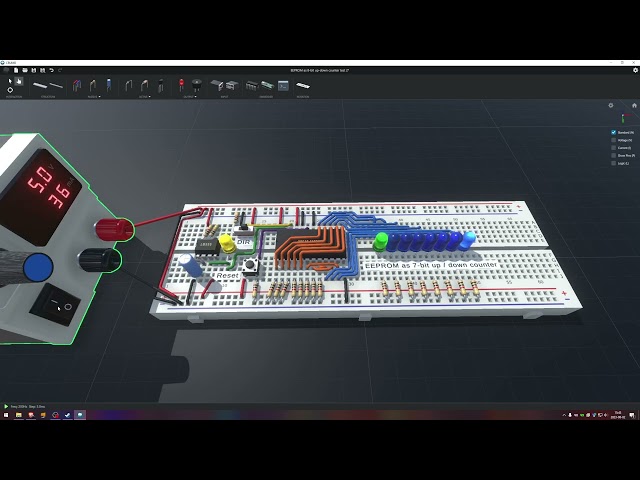Click the green LED on the breadboard
This screenshot has width=640, height=480.
tap(381, 241)
